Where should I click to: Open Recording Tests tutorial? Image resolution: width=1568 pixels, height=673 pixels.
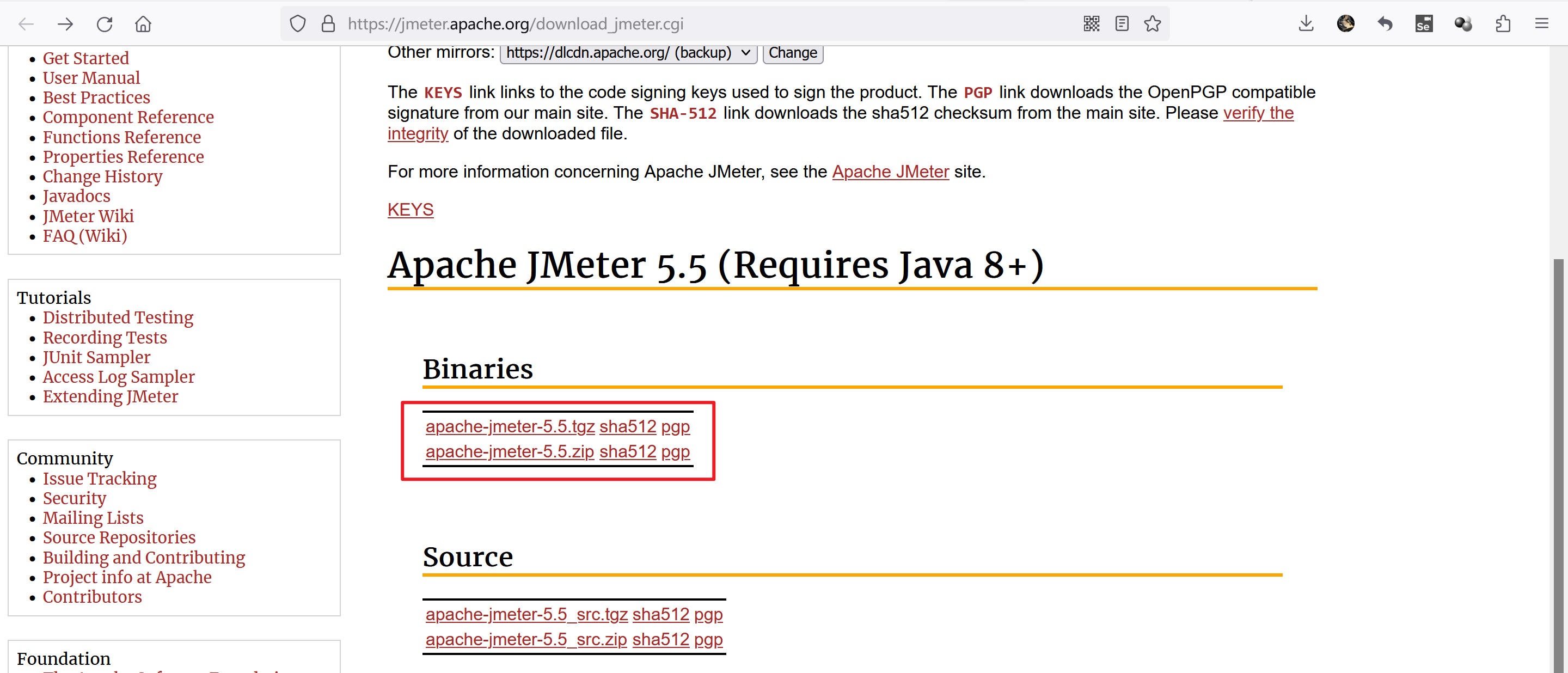pos(105,337)
